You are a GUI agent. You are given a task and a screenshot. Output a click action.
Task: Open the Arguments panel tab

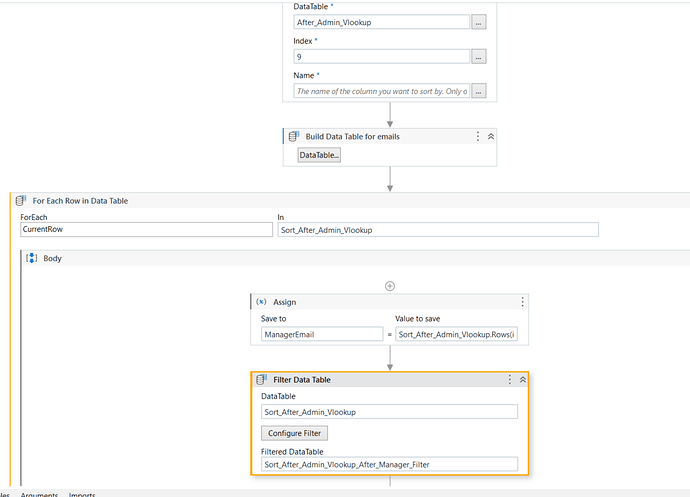coord(39,494)
